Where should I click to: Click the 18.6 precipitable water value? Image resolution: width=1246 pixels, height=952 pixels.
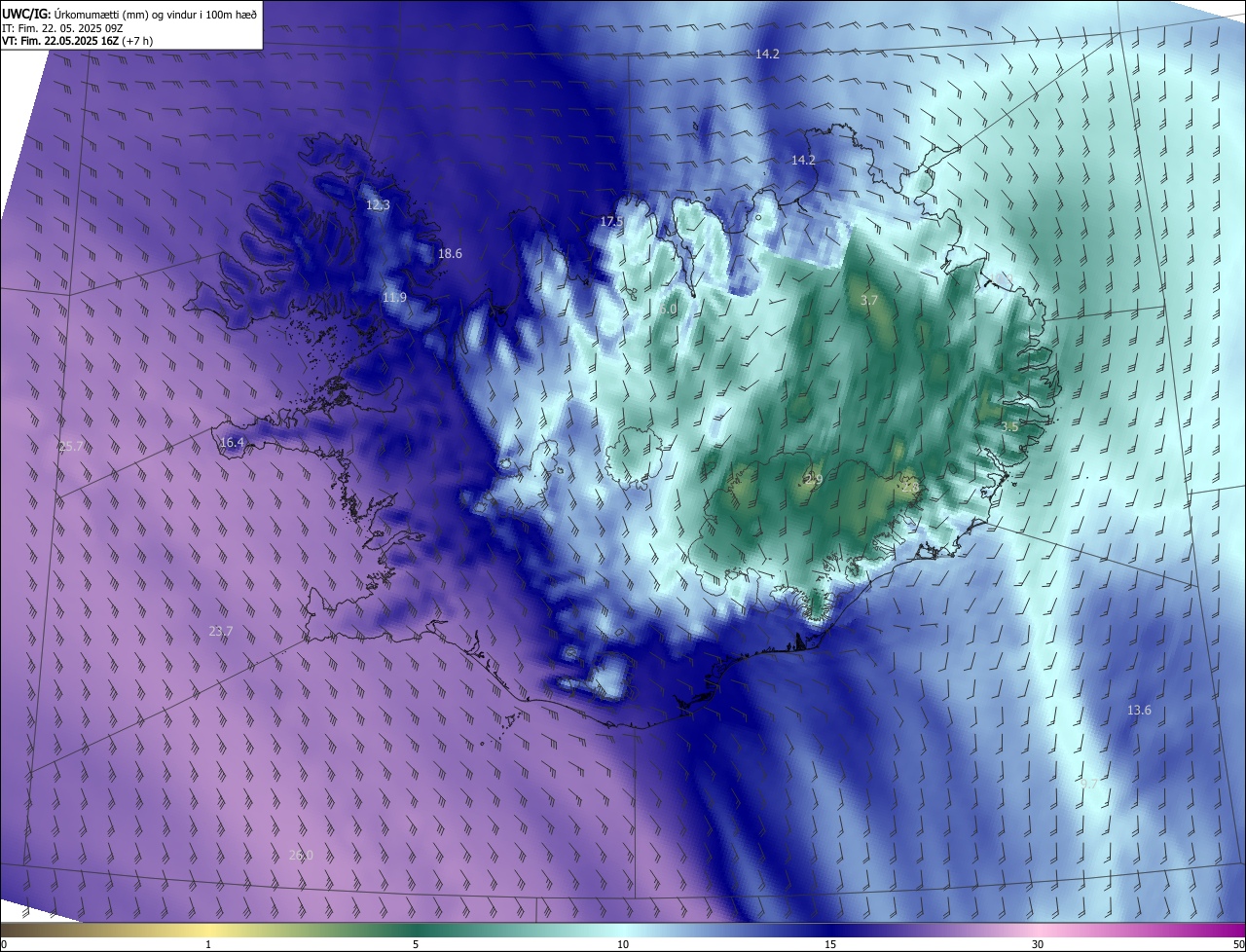[x=450, y=253]
